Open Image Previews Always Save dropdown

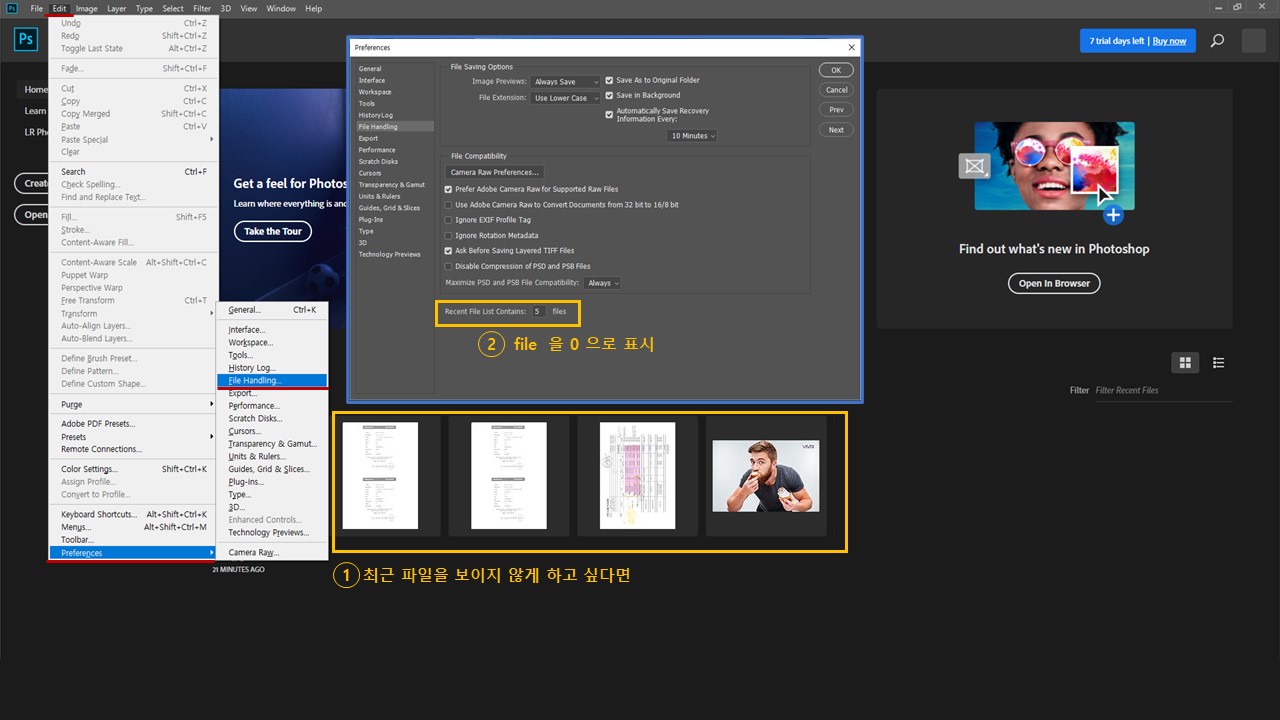[565, 82]
